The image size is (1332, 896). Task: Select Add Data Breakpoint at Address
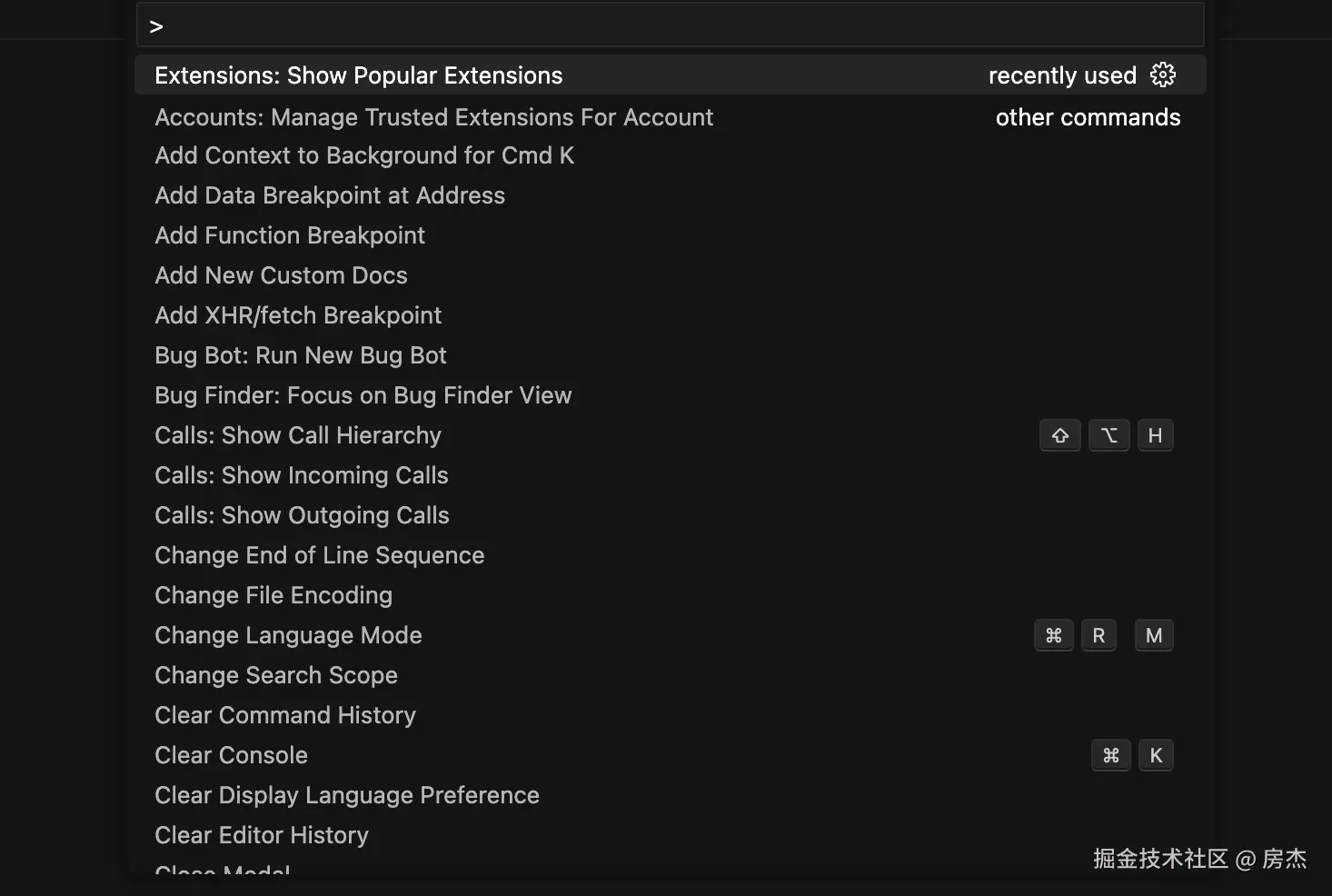pos(330,195)
